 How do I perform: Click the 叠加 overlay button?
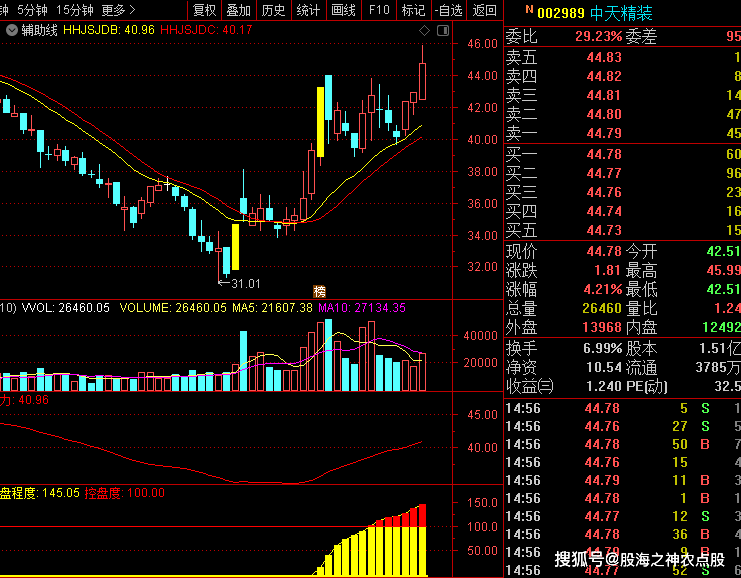(239, 10)
